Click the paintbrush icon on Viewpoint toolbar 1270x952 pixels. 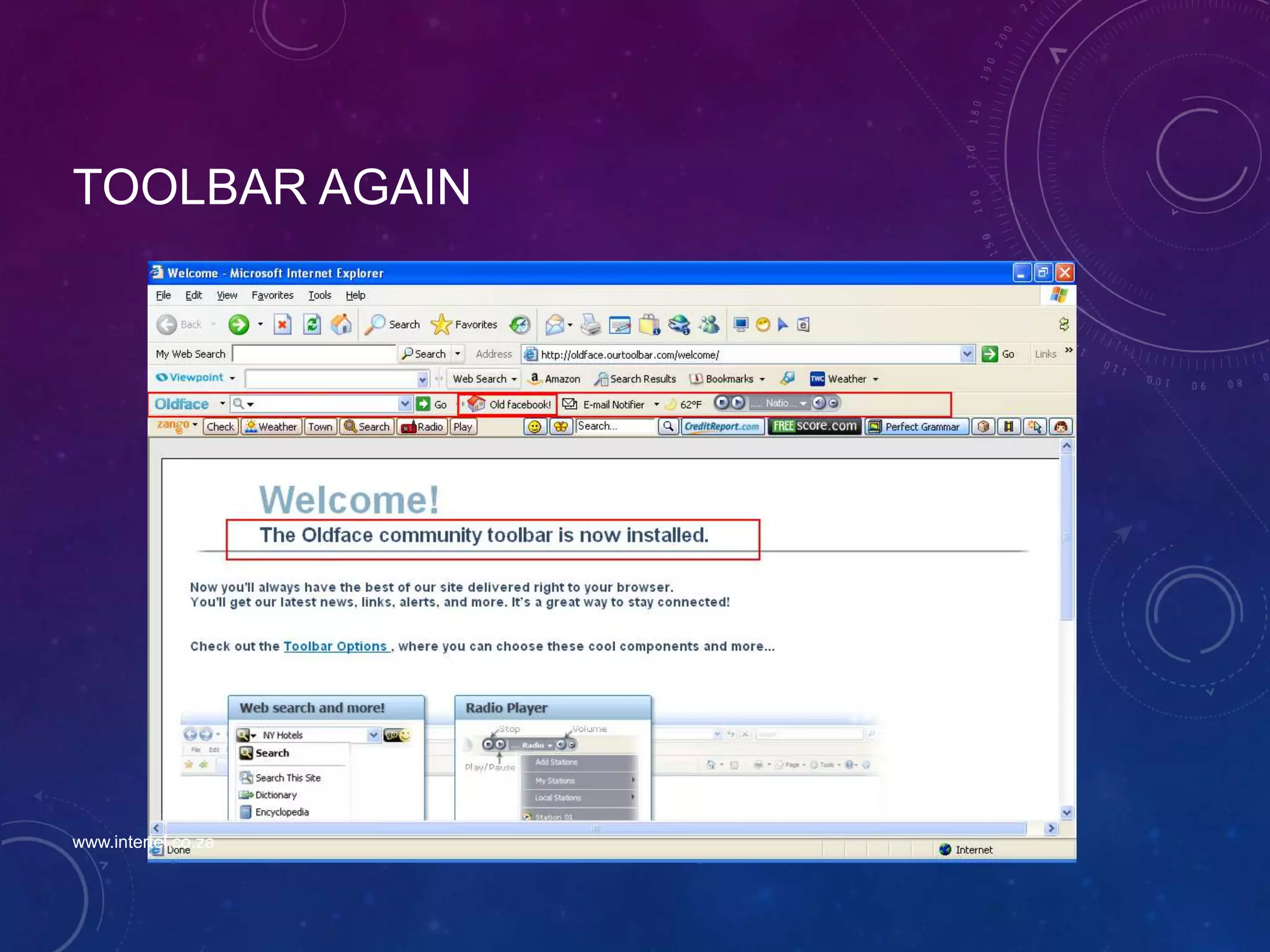[787, 378]
